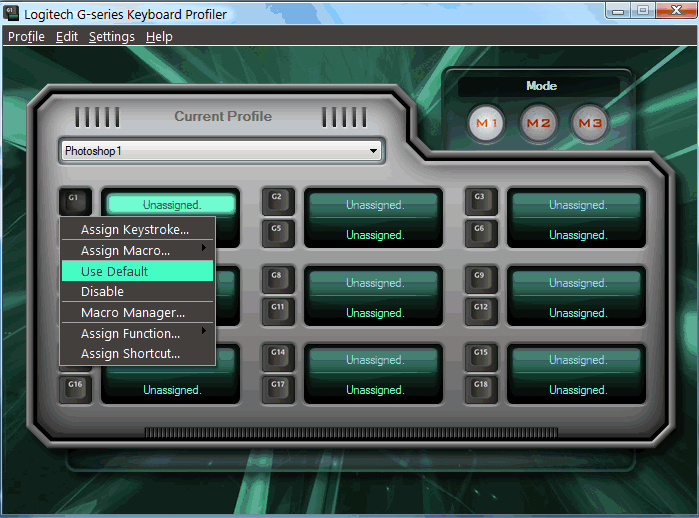The image size is (699, 518).
Task: Choose Assign Shortcut... in context menu
Action: (137, 354)
